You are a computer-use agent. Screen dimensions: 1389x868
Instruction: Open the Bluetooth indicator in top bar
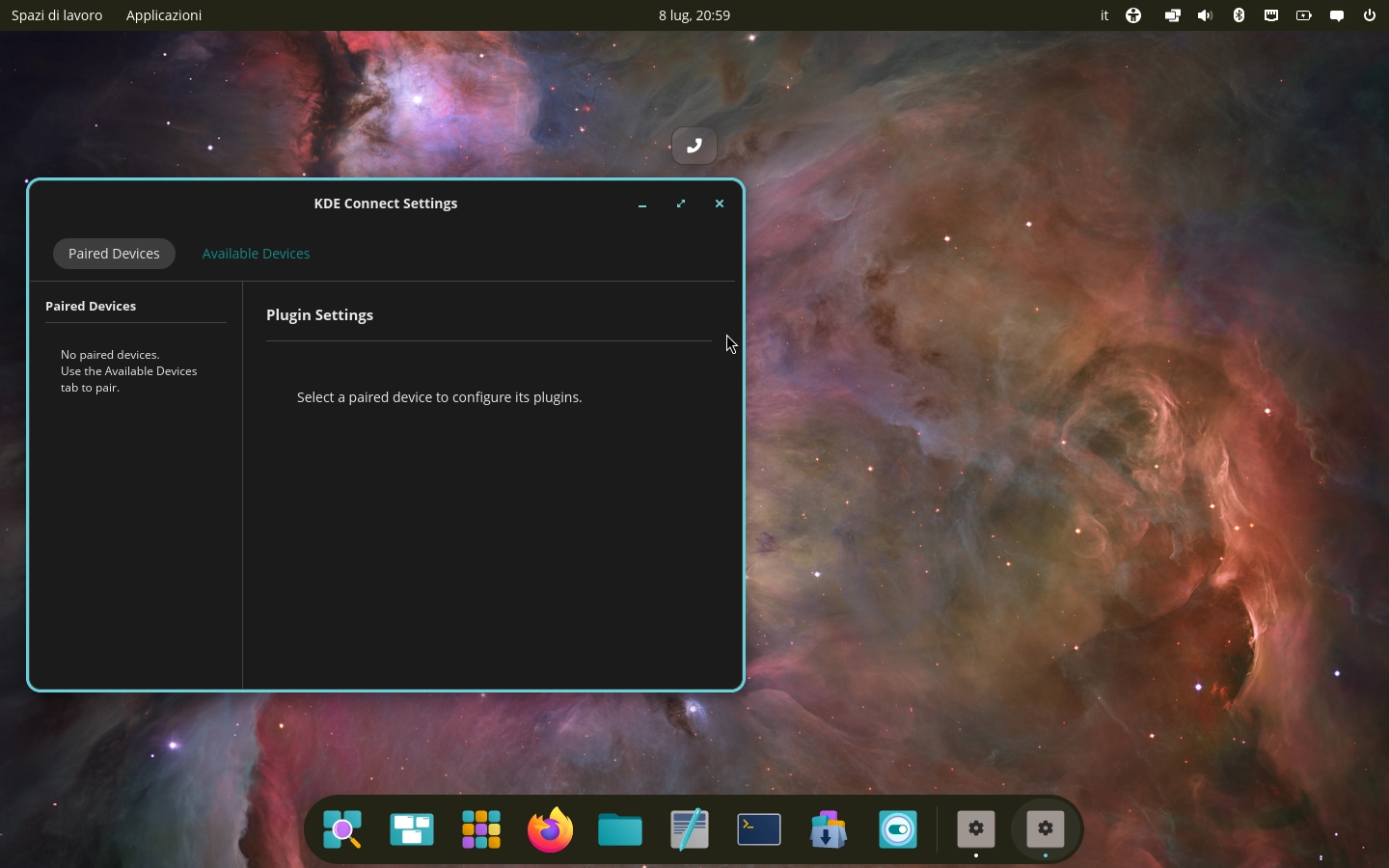point(1239,15)
